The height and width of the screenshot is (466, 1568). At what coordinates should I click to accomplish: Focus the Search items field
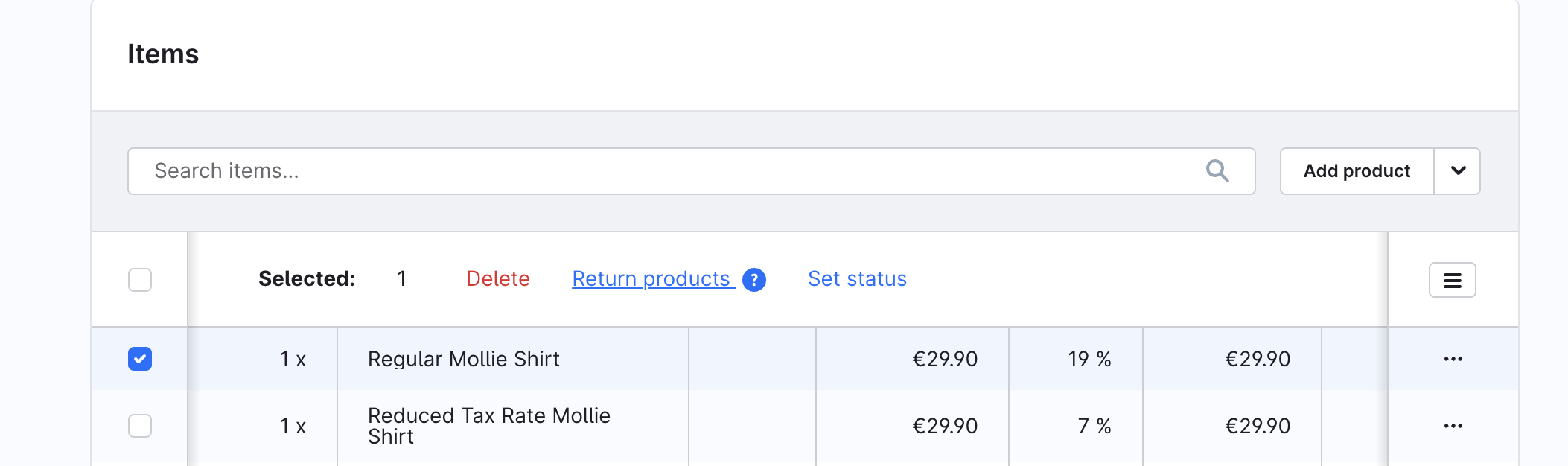pos(670,171)
